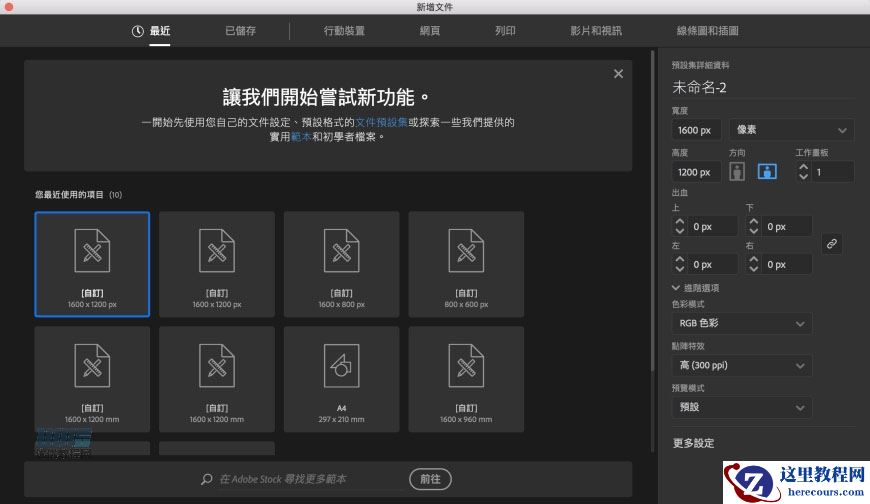The height and width of the screenshot is (504, 870).
Task: Click the magnifier search icon
Action: pos(206,479)
